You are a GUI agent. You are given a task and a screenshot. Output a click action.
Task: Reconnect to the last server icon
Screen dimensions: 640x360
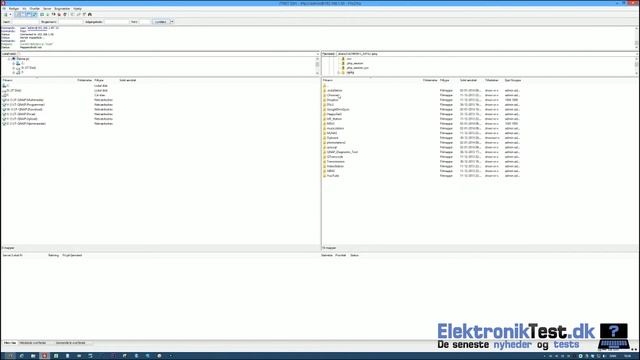(65, 14)
